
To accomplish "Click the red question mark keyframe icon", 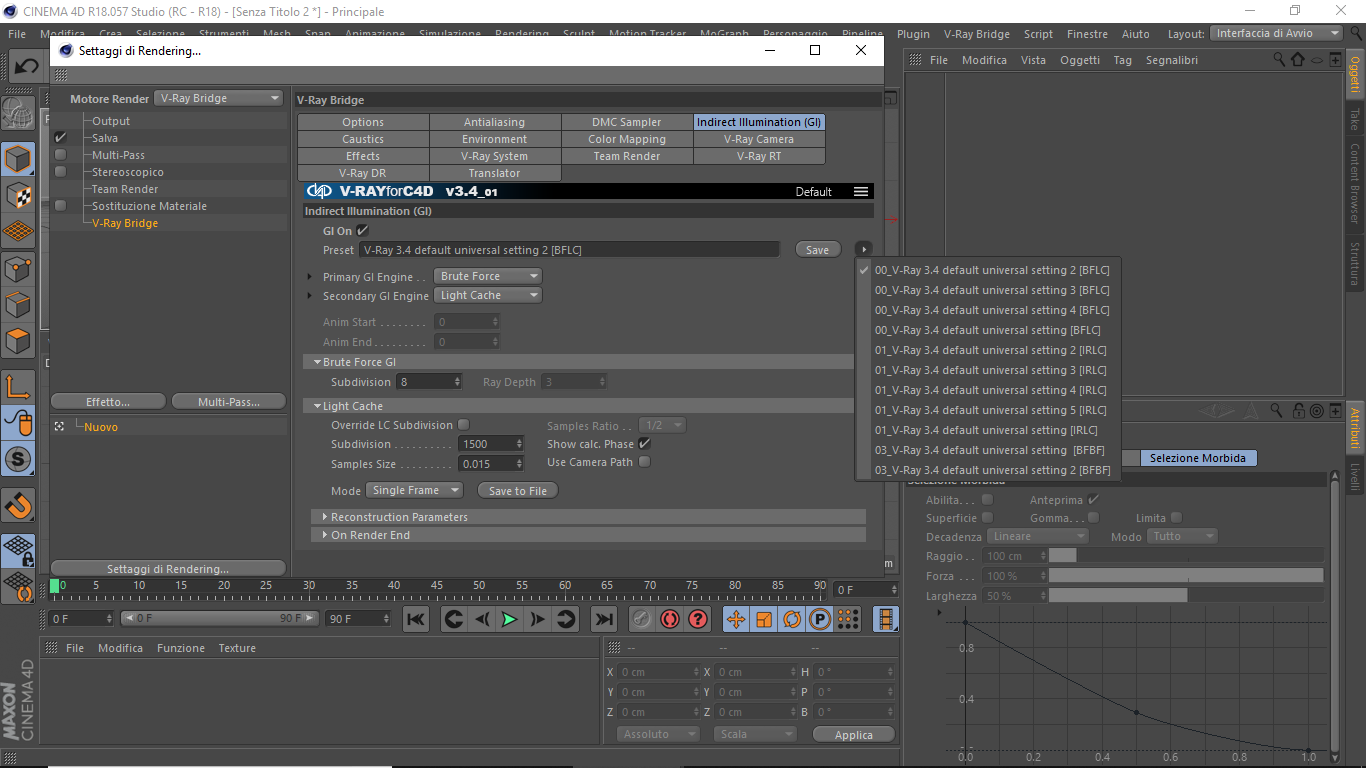I will [x=698, y=619].
